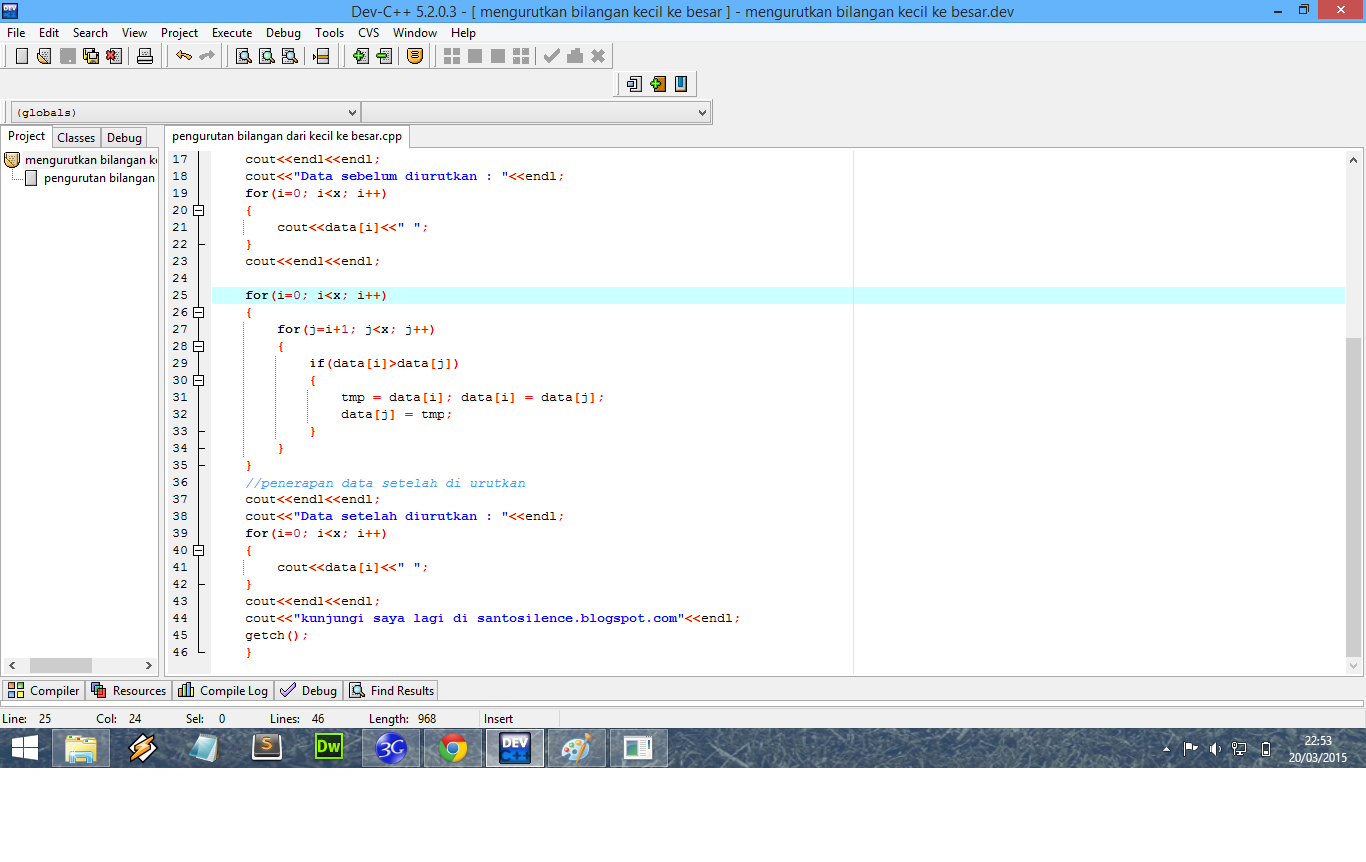This screenshot has width=1366, height=862.
Task: Undo the last edit
Action: click(184, 56)
